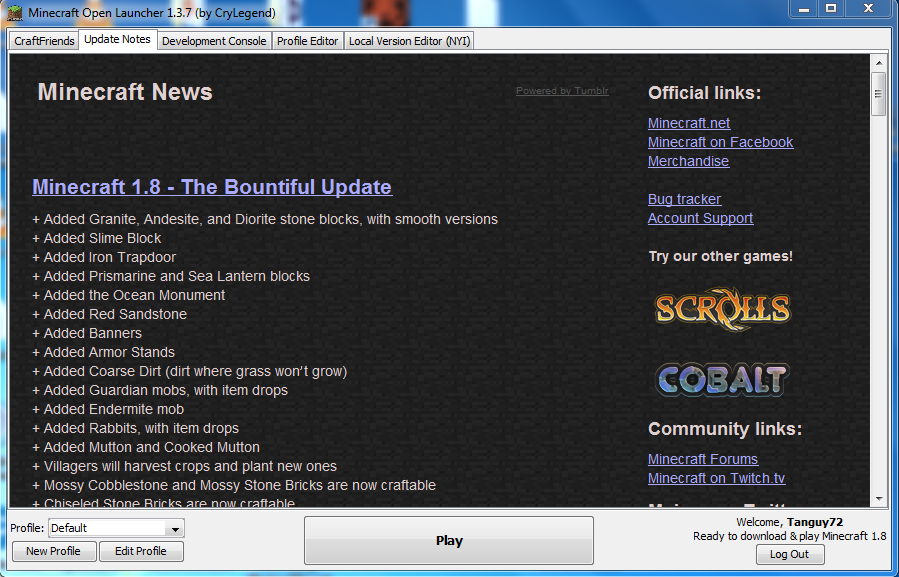The height and width of the screenshot is (577, 899).
Task: Click the Edit Profile button
Action: pos(141,551)
